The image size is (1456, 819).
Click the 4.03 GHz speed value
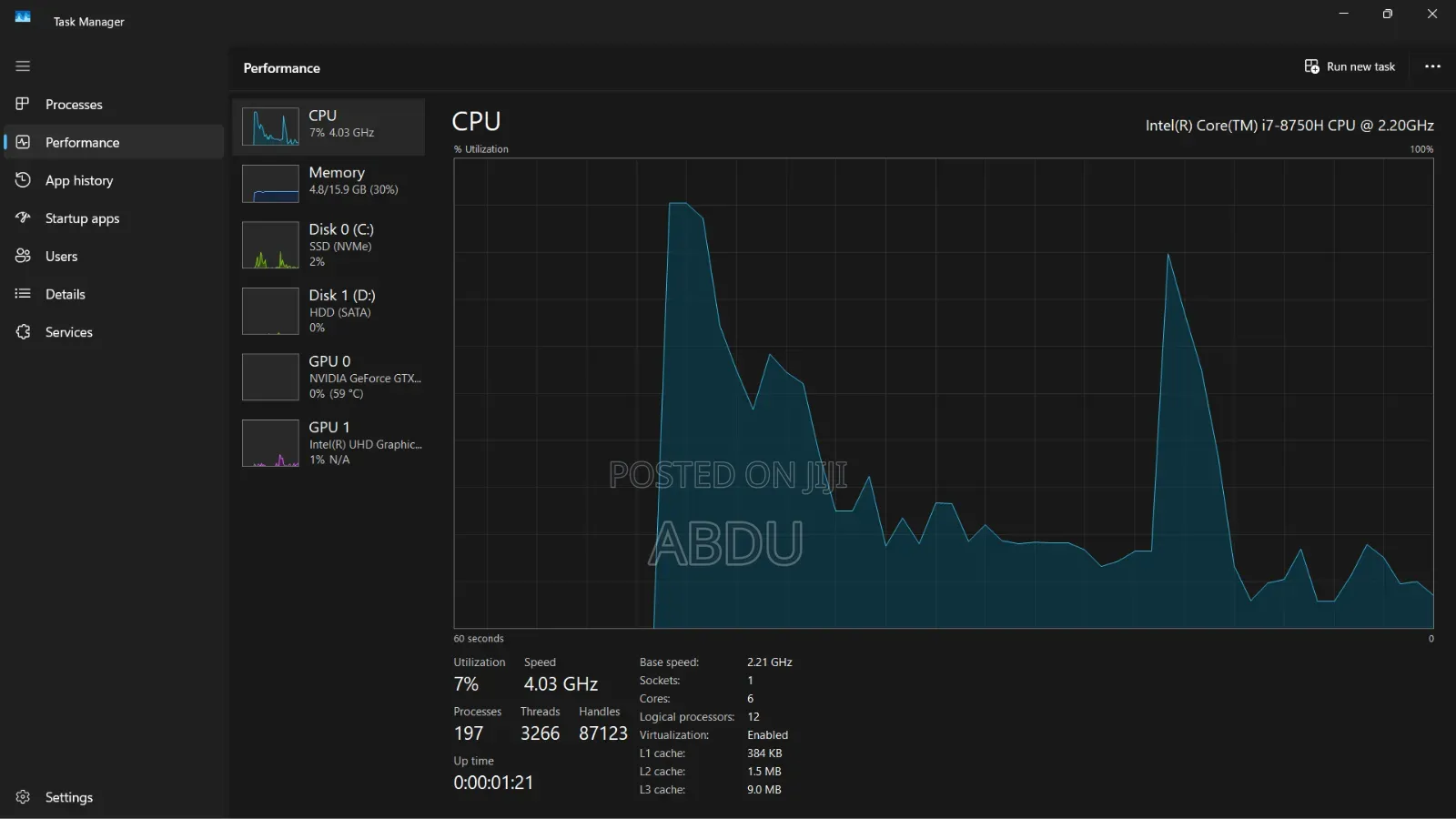pyautogui.click(x=561, y=683)
